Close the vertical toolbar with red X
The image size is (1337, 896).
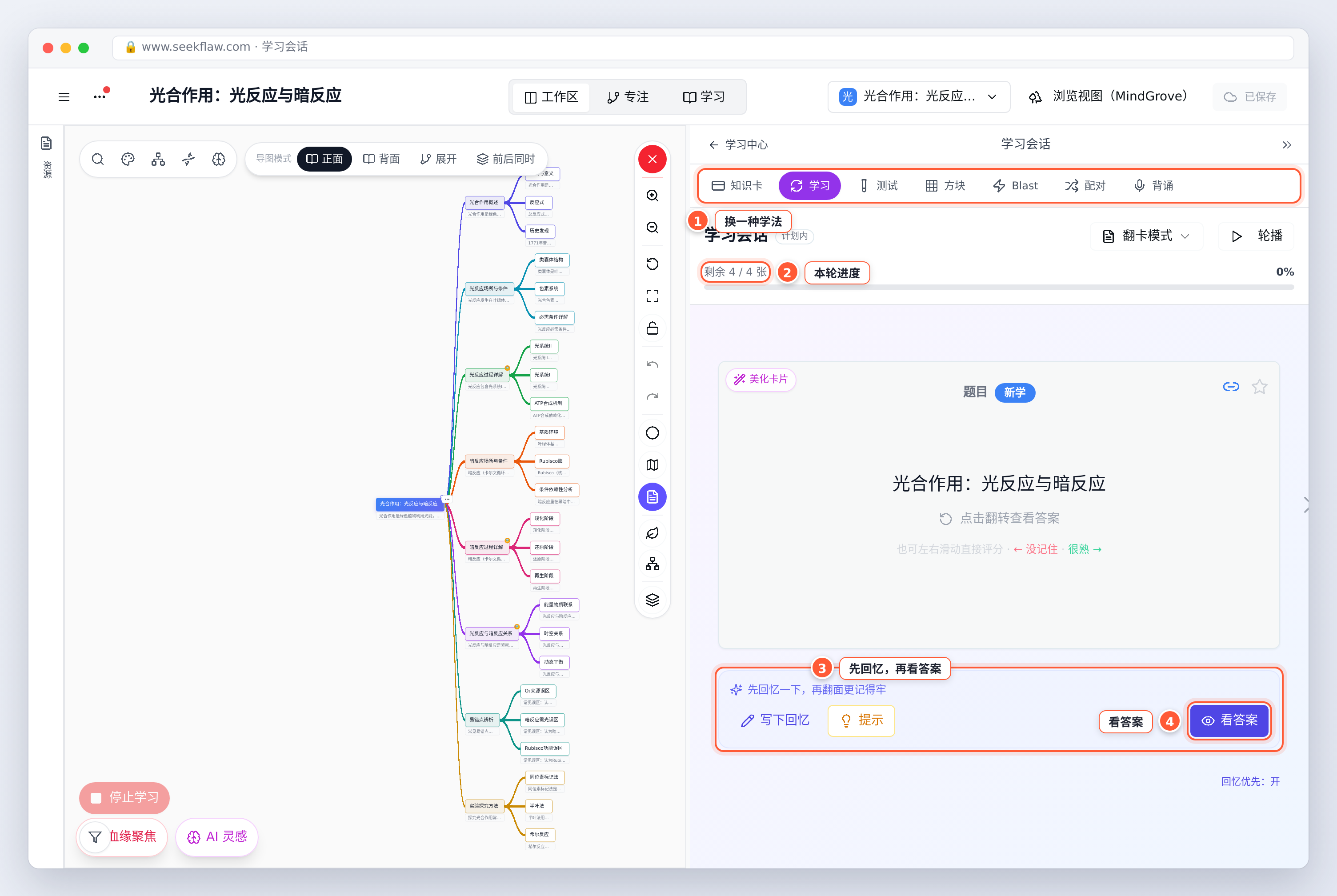[652, 160]
